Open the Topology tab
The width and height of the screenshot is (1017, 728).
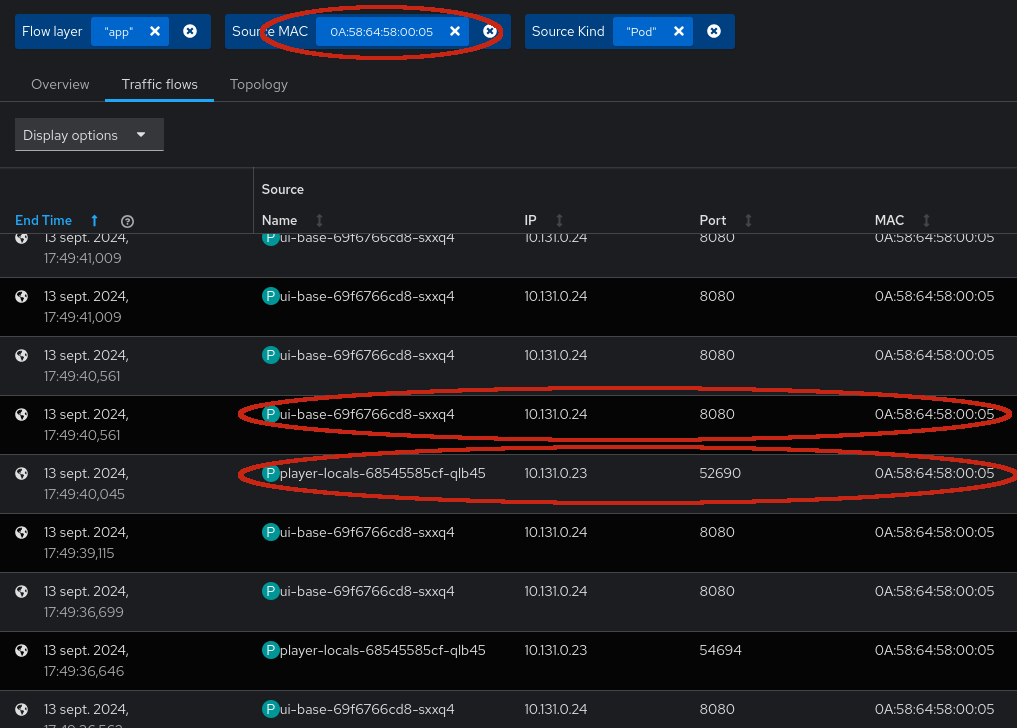coord(259,84)
